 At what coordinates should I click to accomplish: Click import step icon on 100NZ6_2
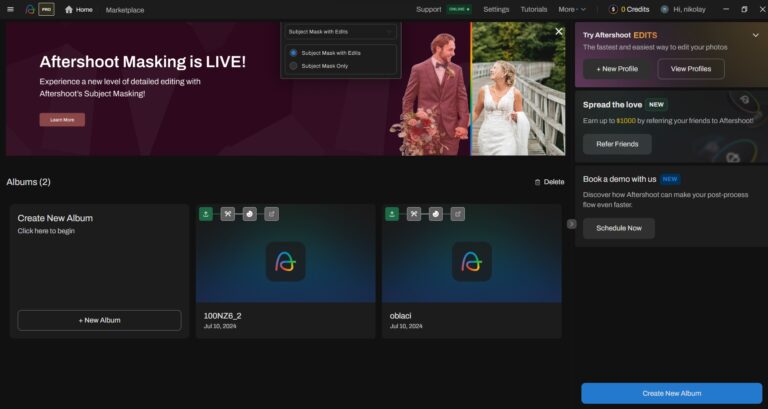click(x=206, y=214)
